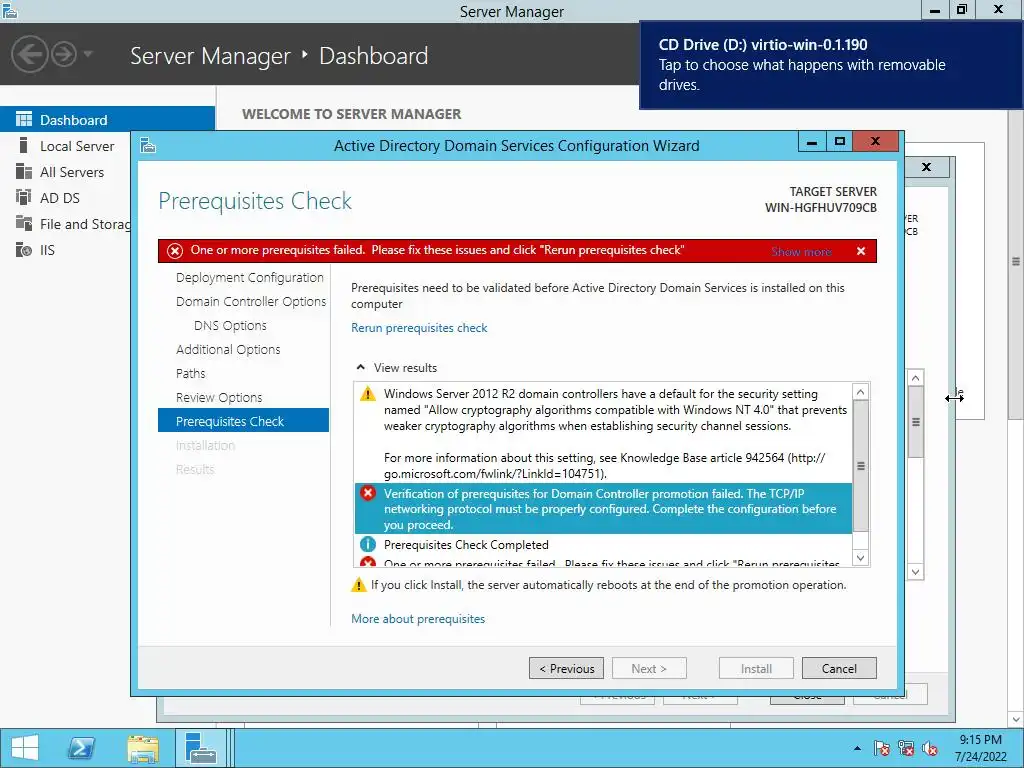
Task: Open navigation history dropdown arrow
Action: (x=88, y=54)
